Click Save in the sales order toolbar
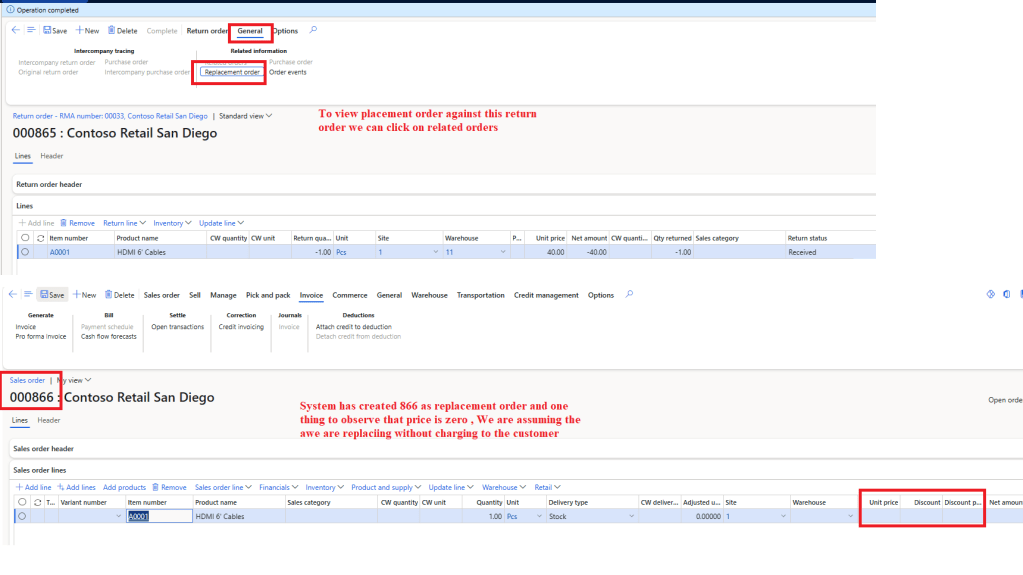 [53, 295]
